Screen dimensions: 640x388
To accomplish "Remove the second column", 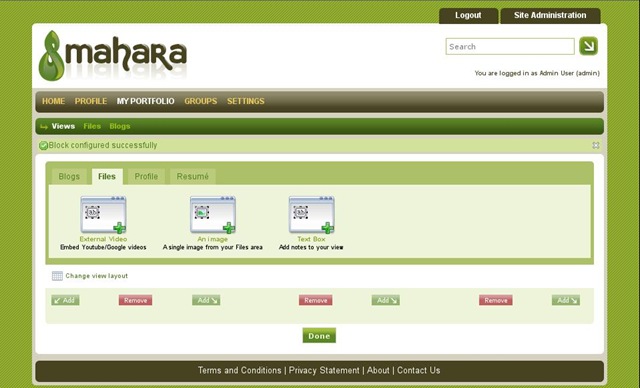I will [316, 300].
